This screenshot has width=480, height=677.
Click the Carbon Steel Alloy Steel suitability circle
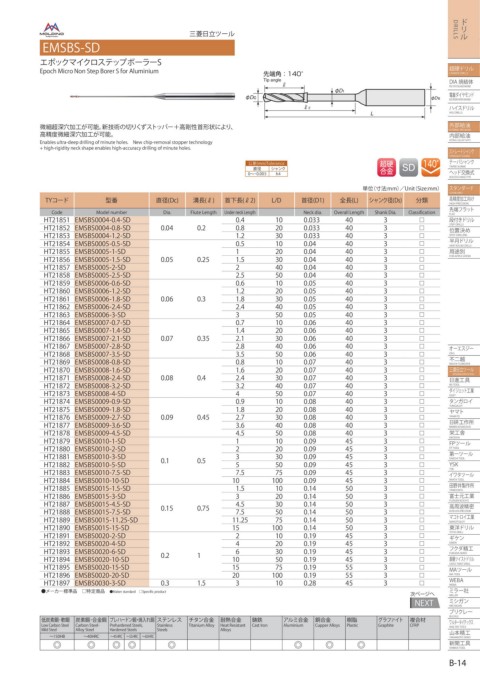[91, 645]
